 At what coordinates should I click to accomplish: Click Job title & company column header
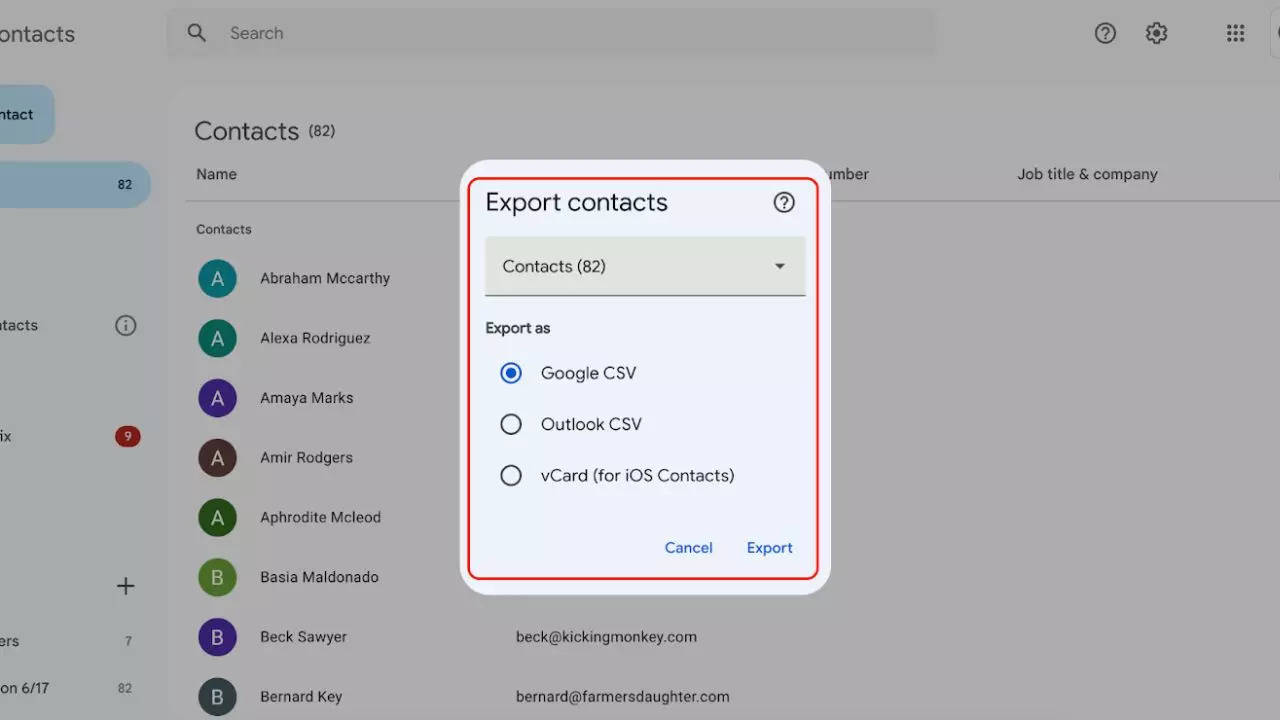(x=1087, y=174)
